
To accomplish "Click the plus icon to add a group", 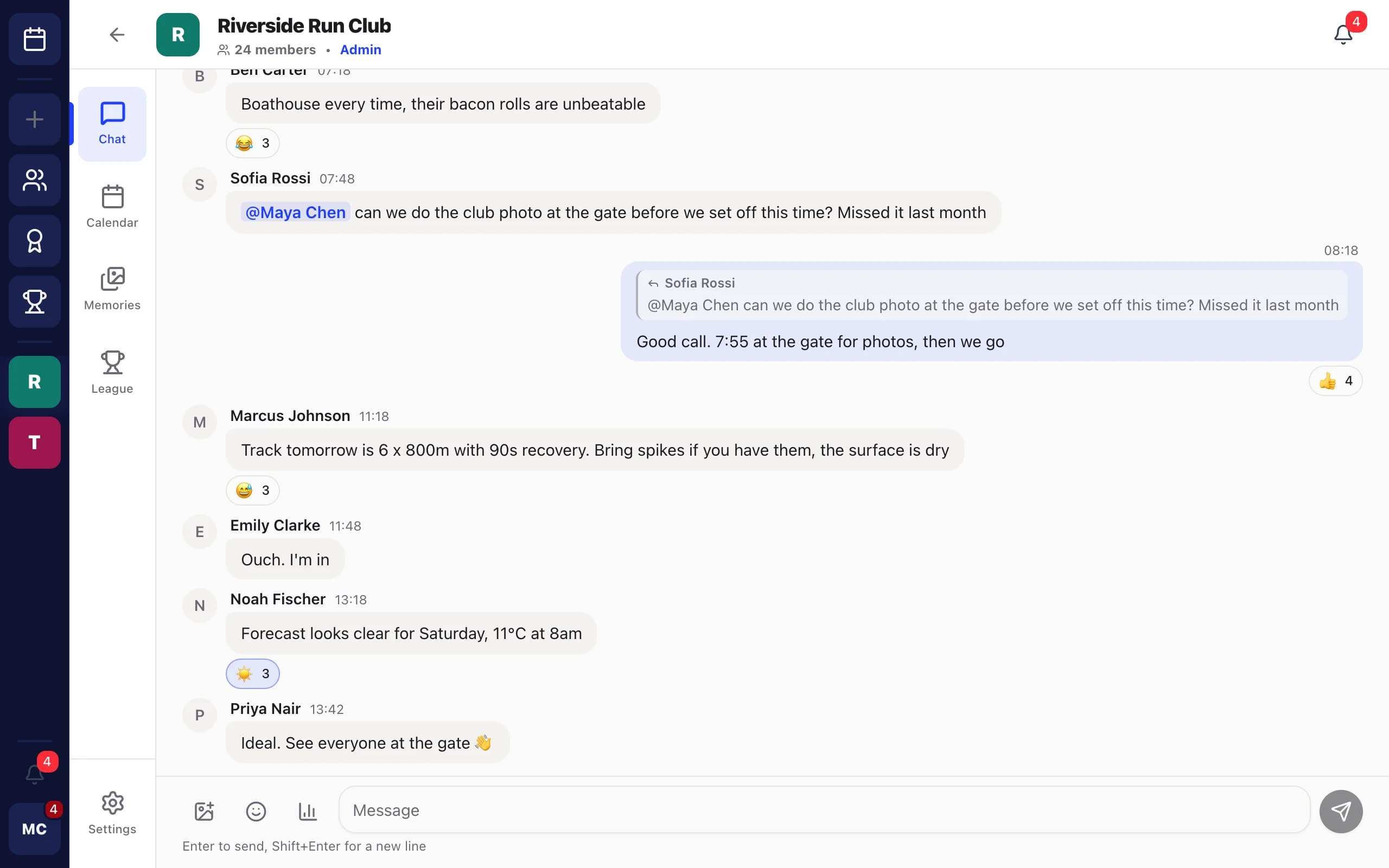I will 34,119.
